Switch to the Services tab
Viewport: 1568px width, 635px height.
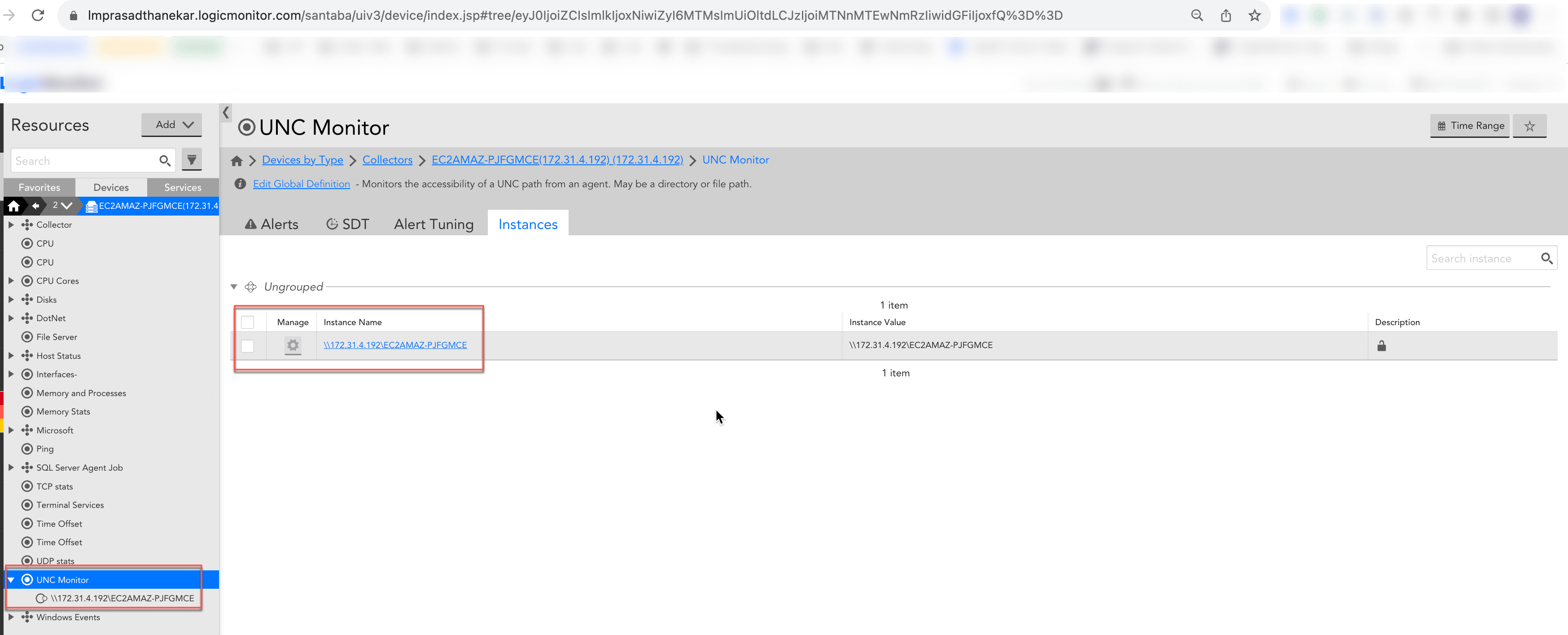183,187
